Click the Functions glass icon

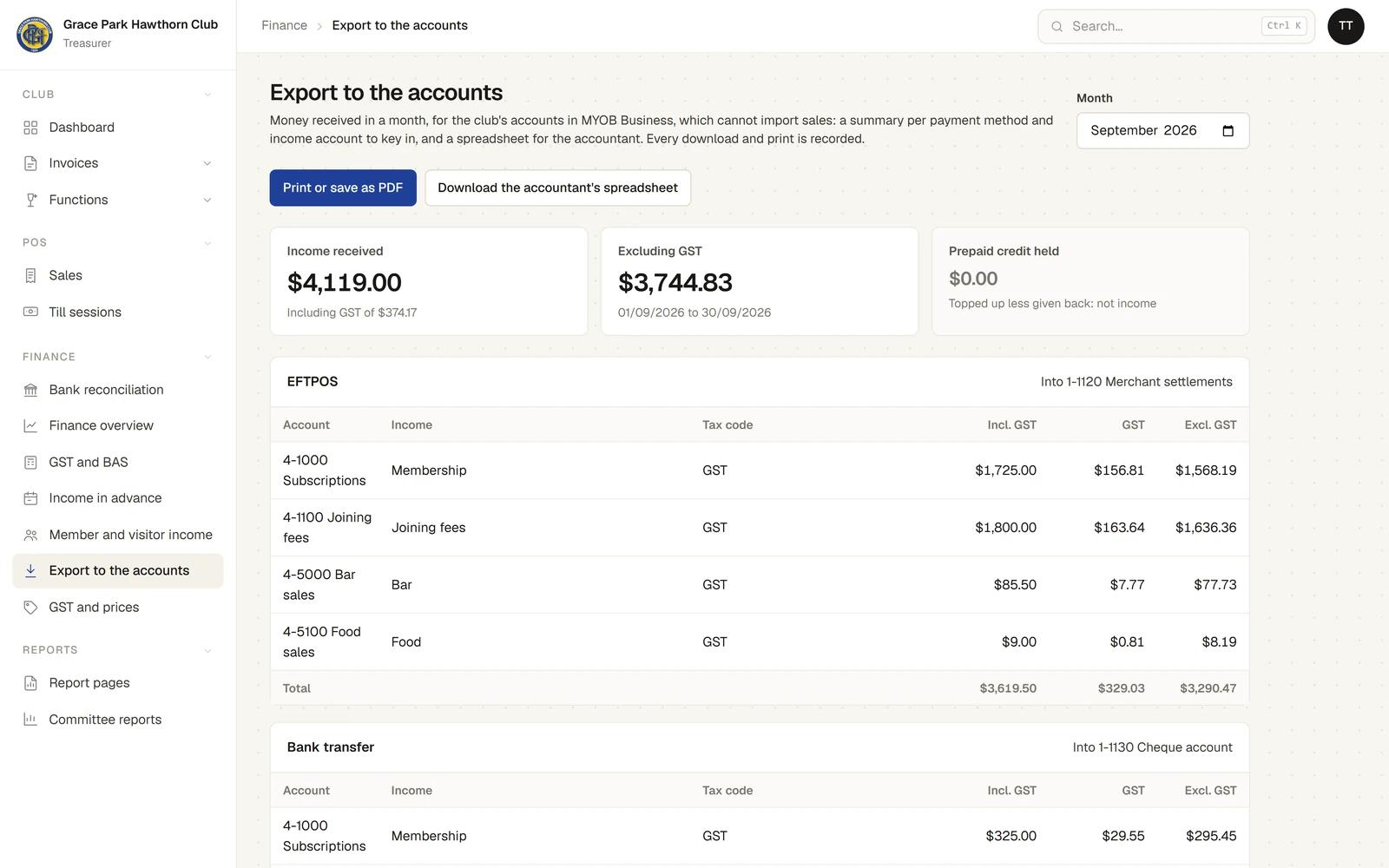click(30, 200)
